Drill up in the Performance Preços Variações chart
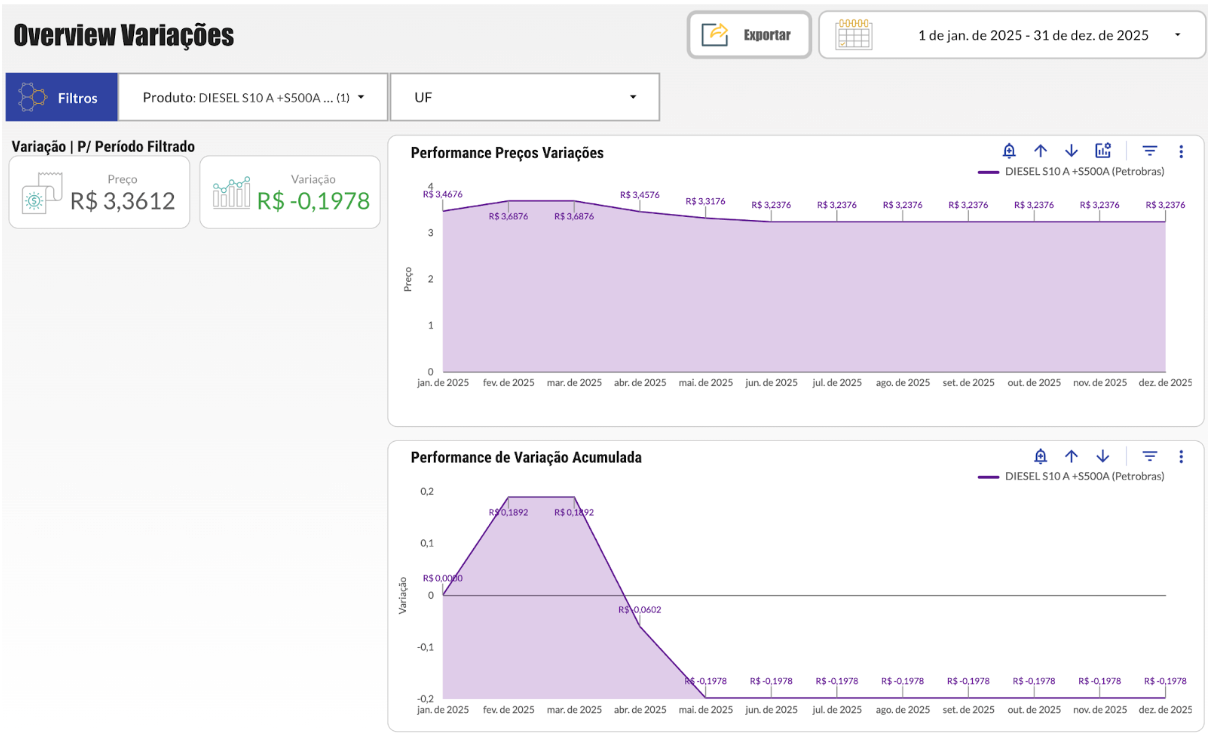1215x742 pixels. pyautogui.click(x=1040, y=151)
